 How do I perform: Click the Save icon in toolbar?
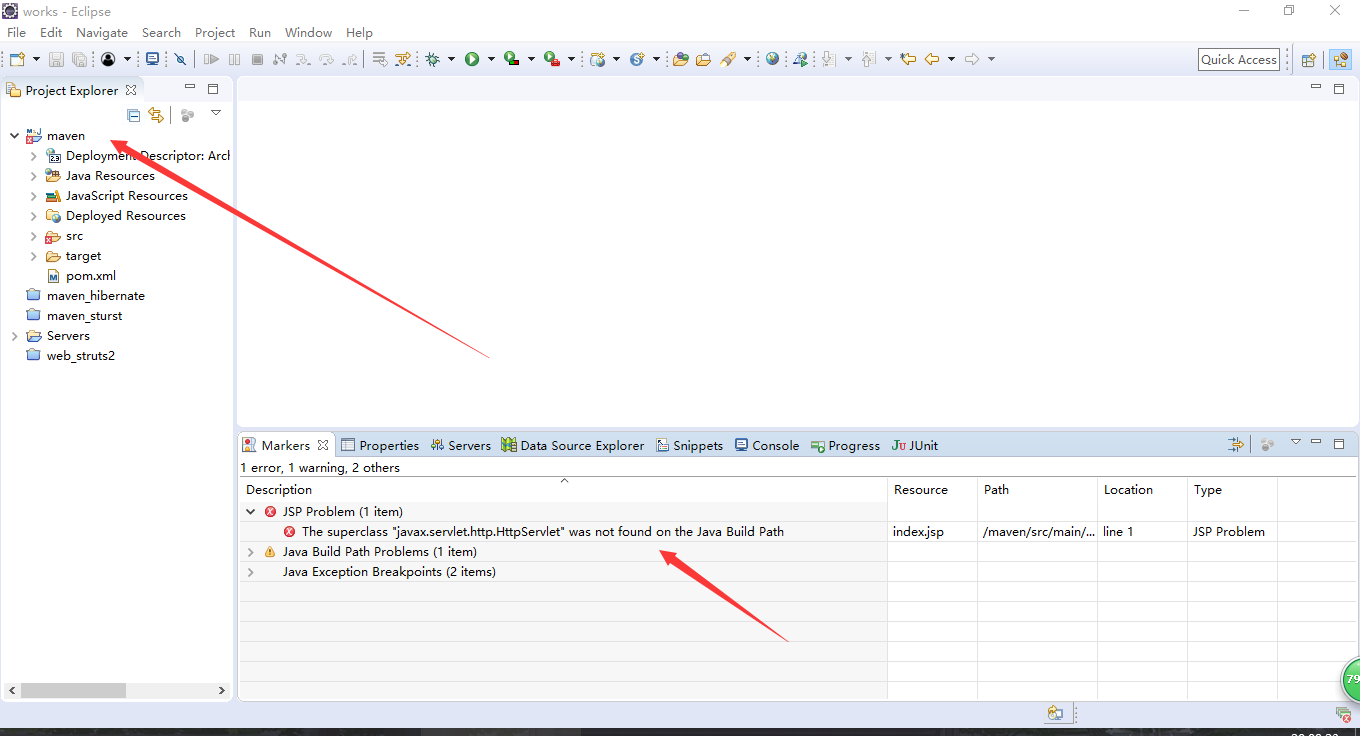56,59
